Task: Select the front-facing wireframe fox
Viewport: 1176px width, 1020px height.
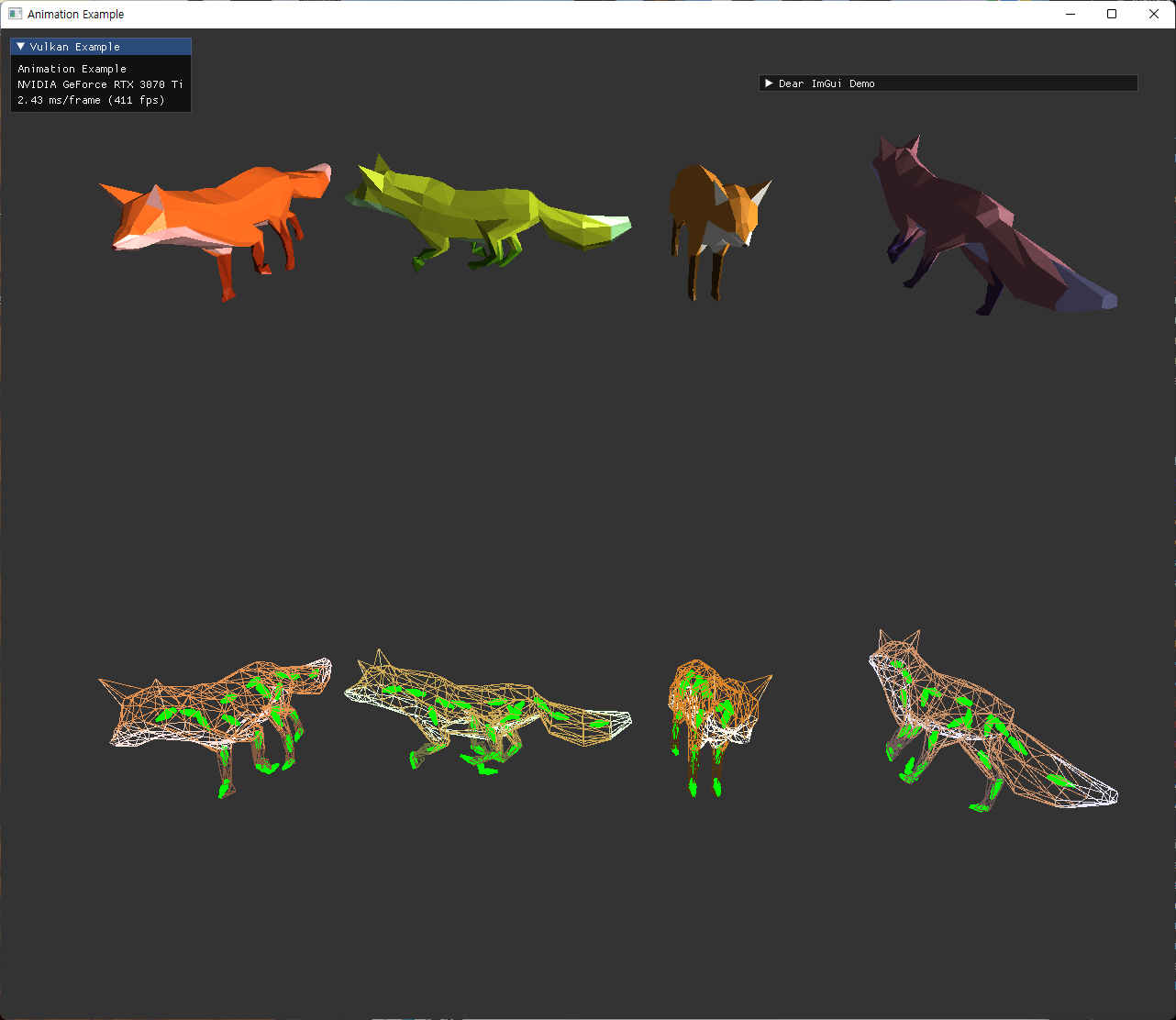Action: 719,728
